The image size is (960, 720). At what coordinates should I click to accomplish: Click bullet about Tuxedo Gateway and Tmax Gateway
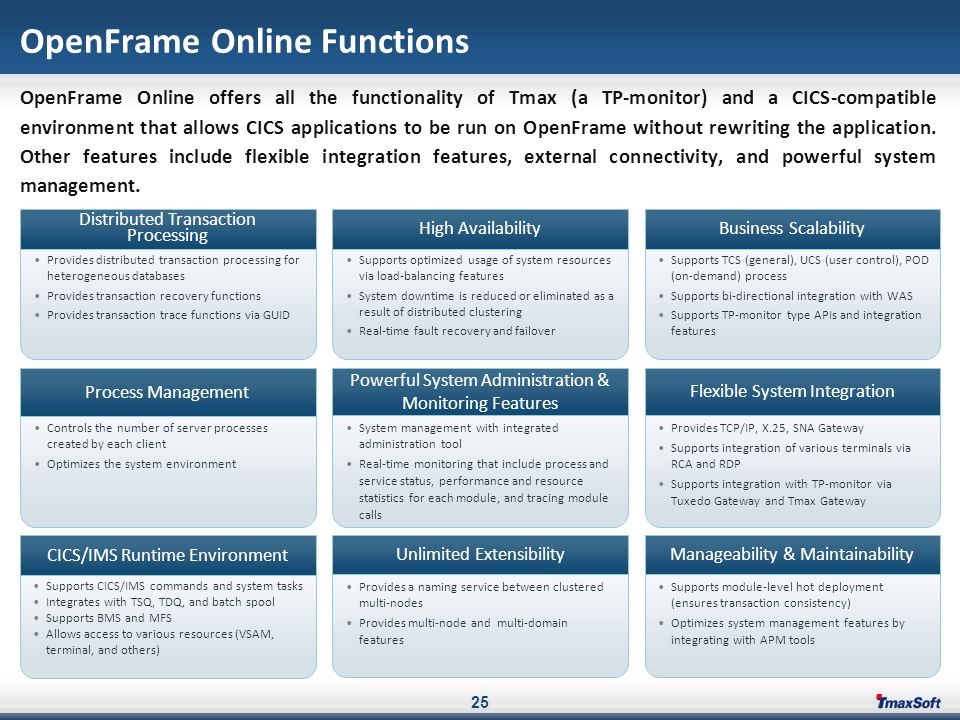point(781,492)
